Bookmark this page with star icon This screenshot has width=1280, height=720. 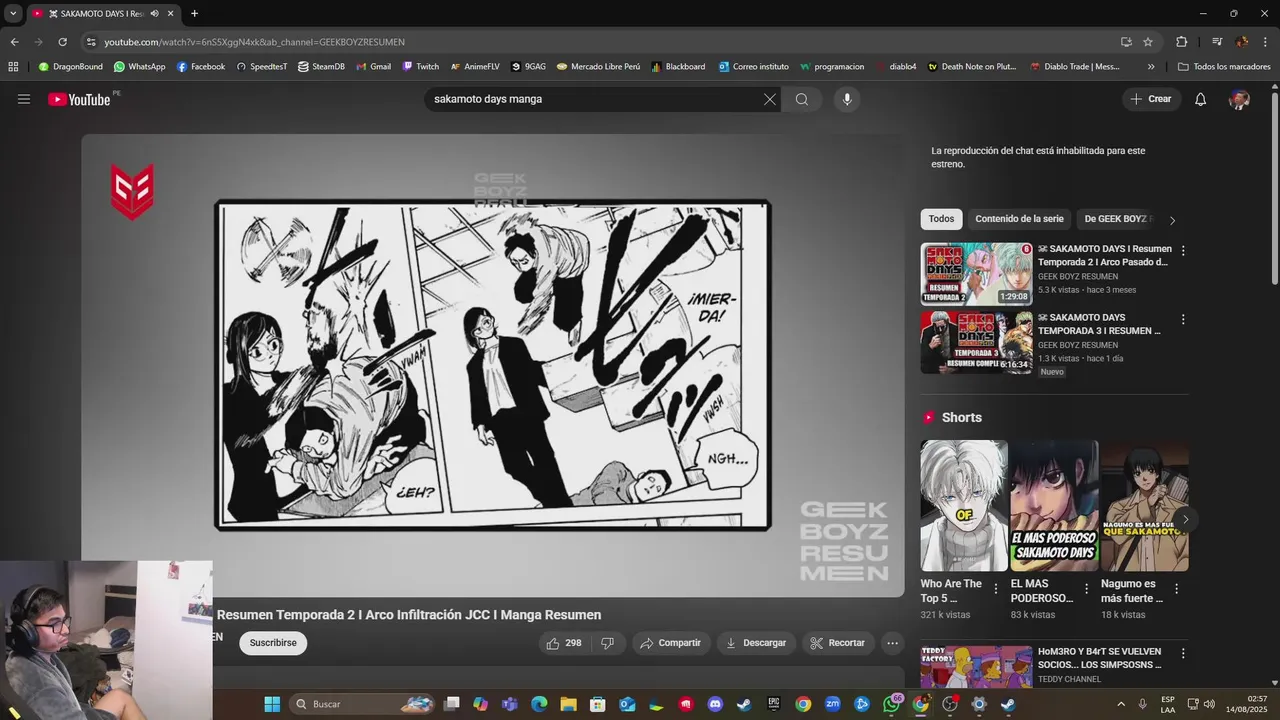point(1148,42)
